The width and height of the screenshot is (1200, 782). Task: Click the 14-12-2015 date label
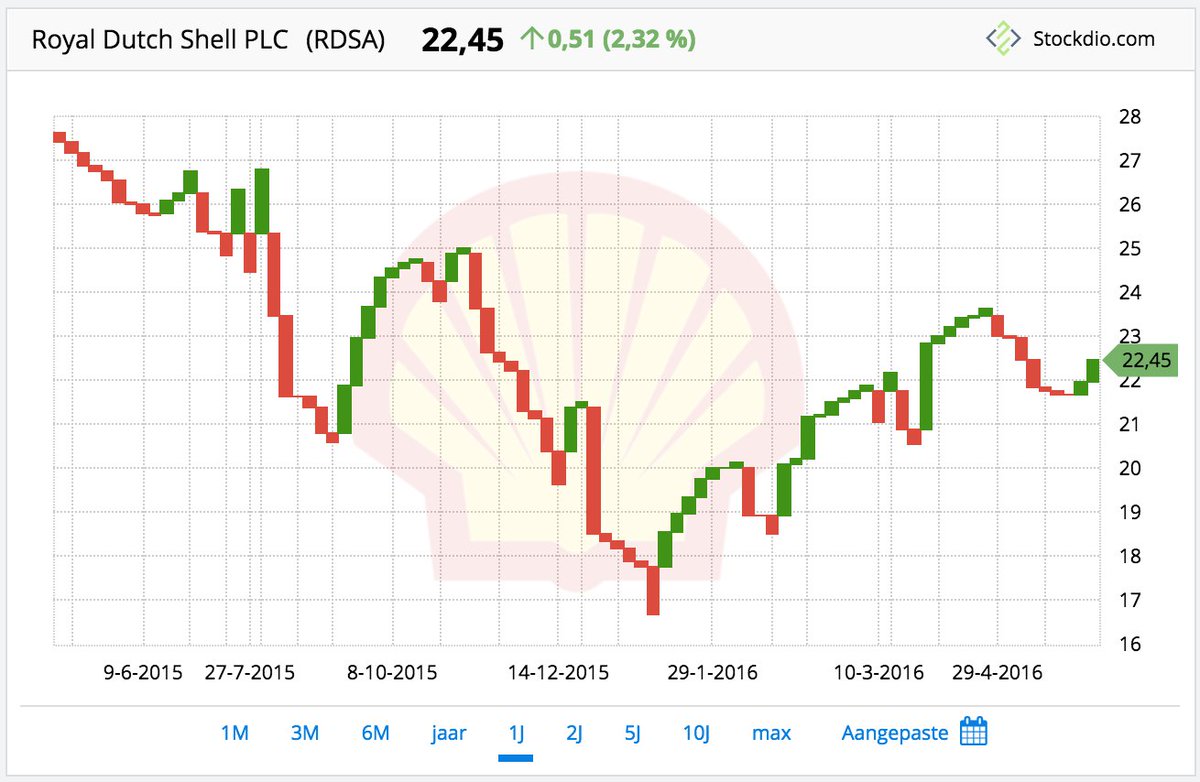pyautogui.click(x=559, y=672)
